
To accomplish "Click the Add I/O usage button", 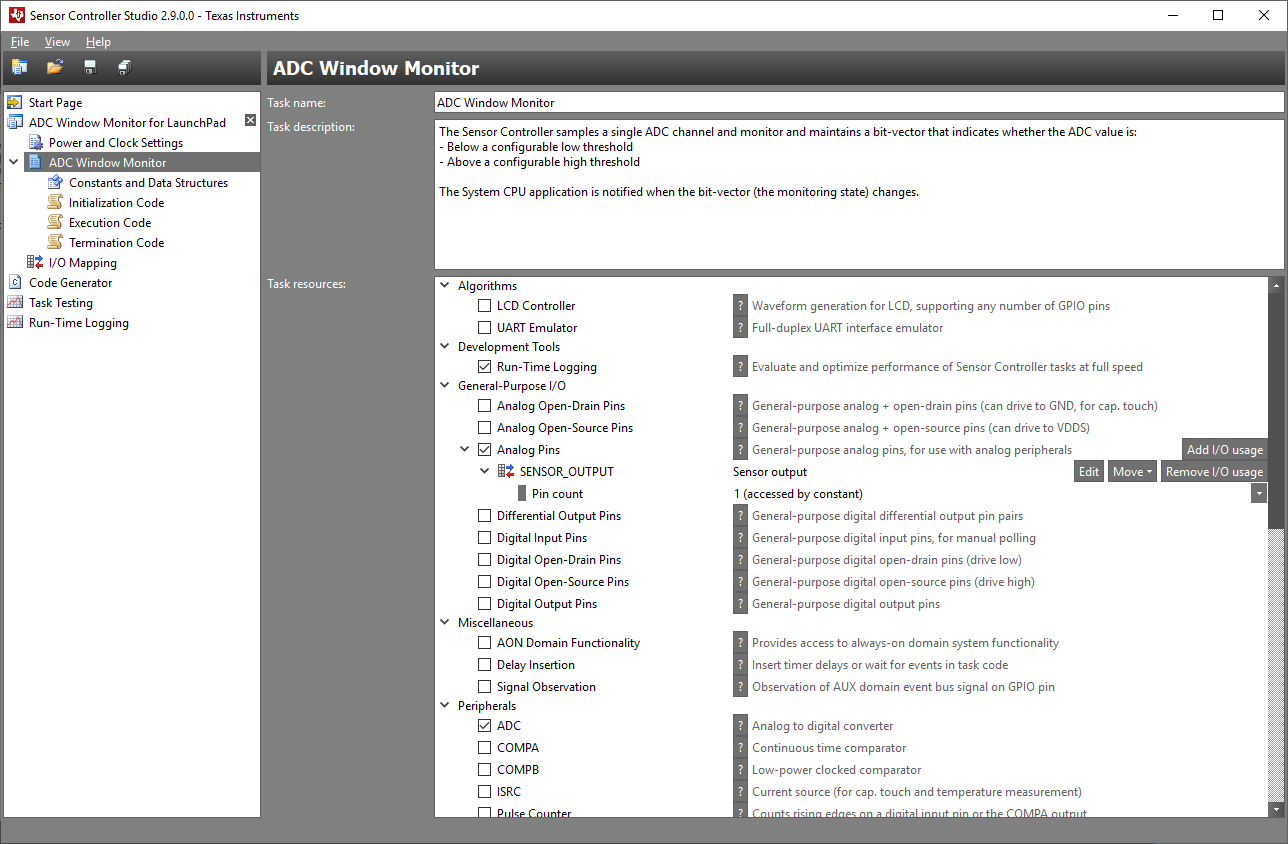I will tap(1224, 450).
